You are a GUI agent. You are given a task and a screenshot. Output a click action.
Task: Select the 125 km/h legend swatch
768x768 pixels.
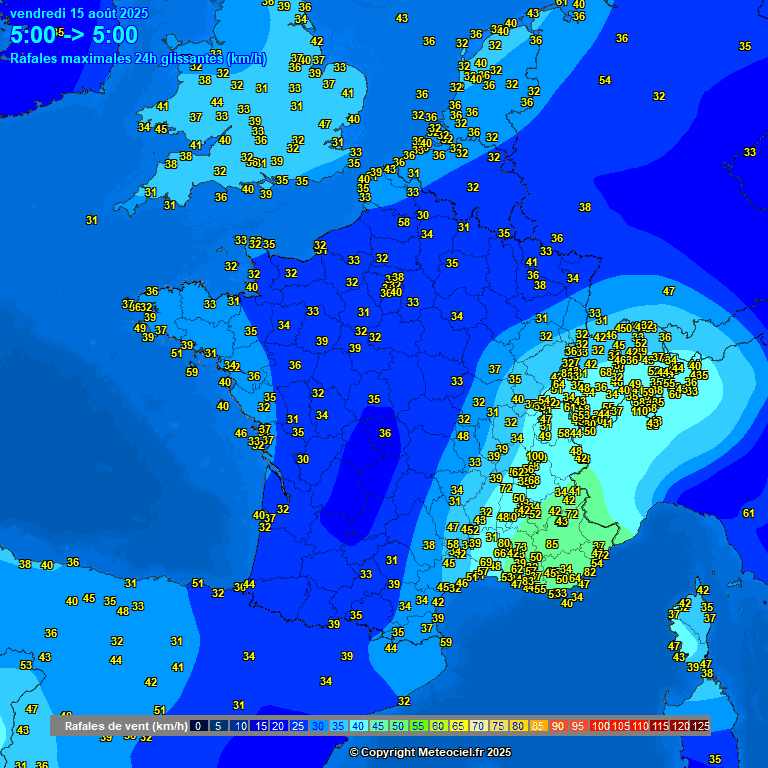(x=700, y=726)
